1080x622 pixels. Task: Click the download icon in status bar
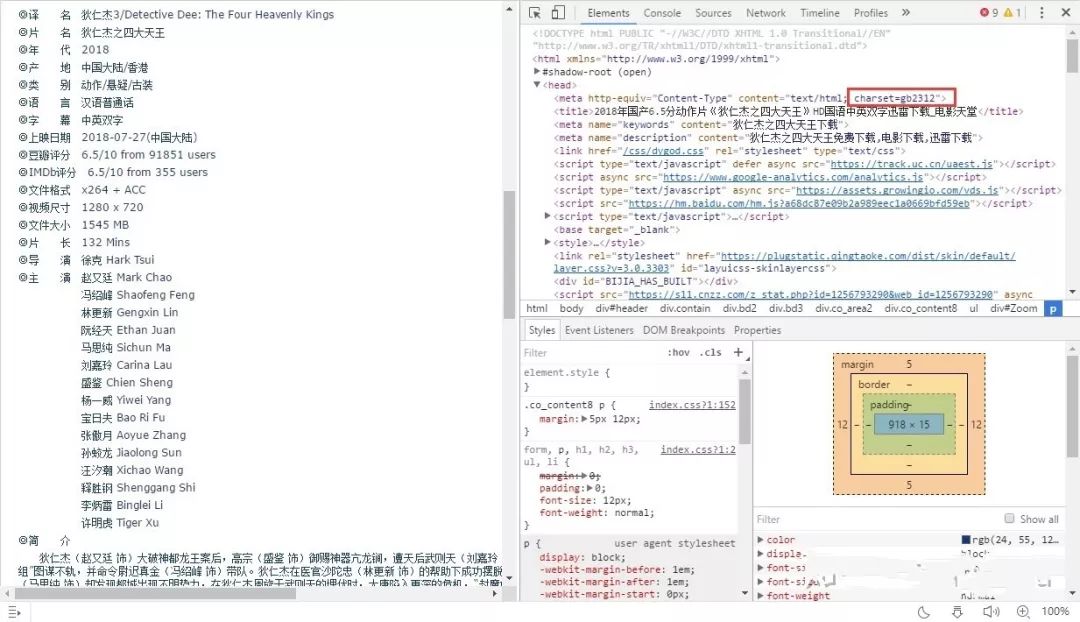pyautogui.click(x=957, y=612)
